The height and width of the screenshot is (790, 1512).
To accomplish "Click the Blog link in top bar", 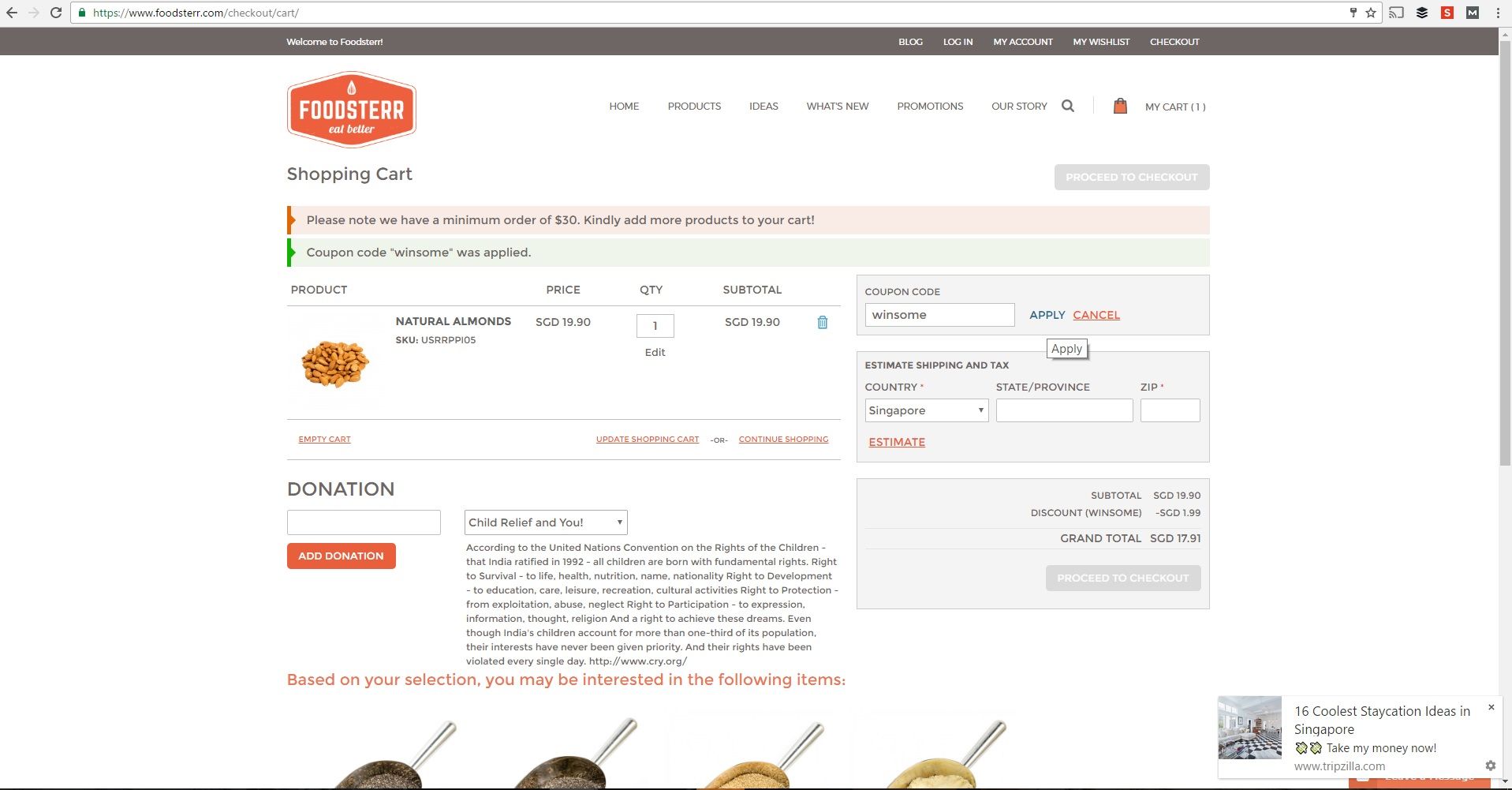I will (910, 42).
